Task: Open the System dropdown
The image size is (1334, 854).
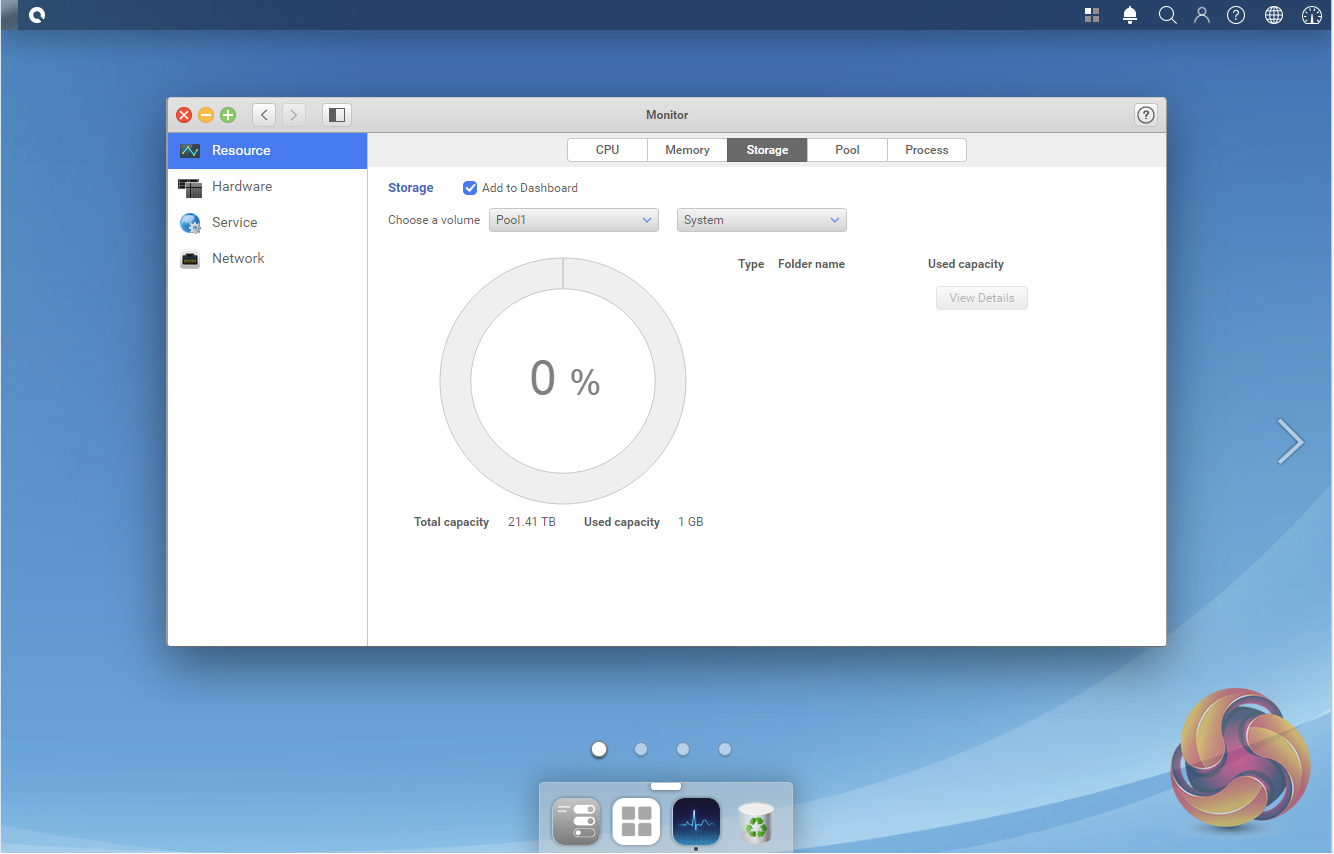Action: tap(761, 220)
